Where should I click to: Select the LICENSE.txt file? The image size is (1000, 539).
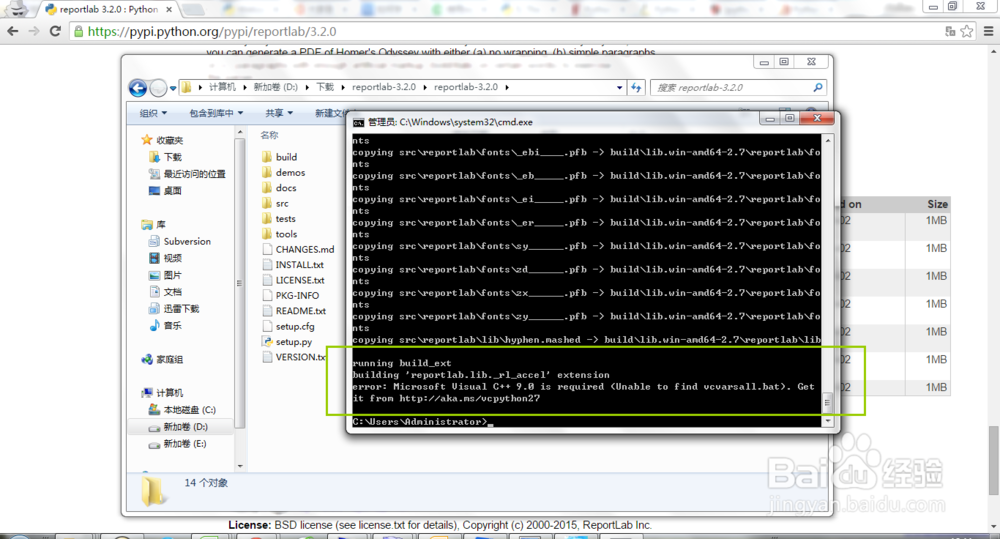point(300,280)
